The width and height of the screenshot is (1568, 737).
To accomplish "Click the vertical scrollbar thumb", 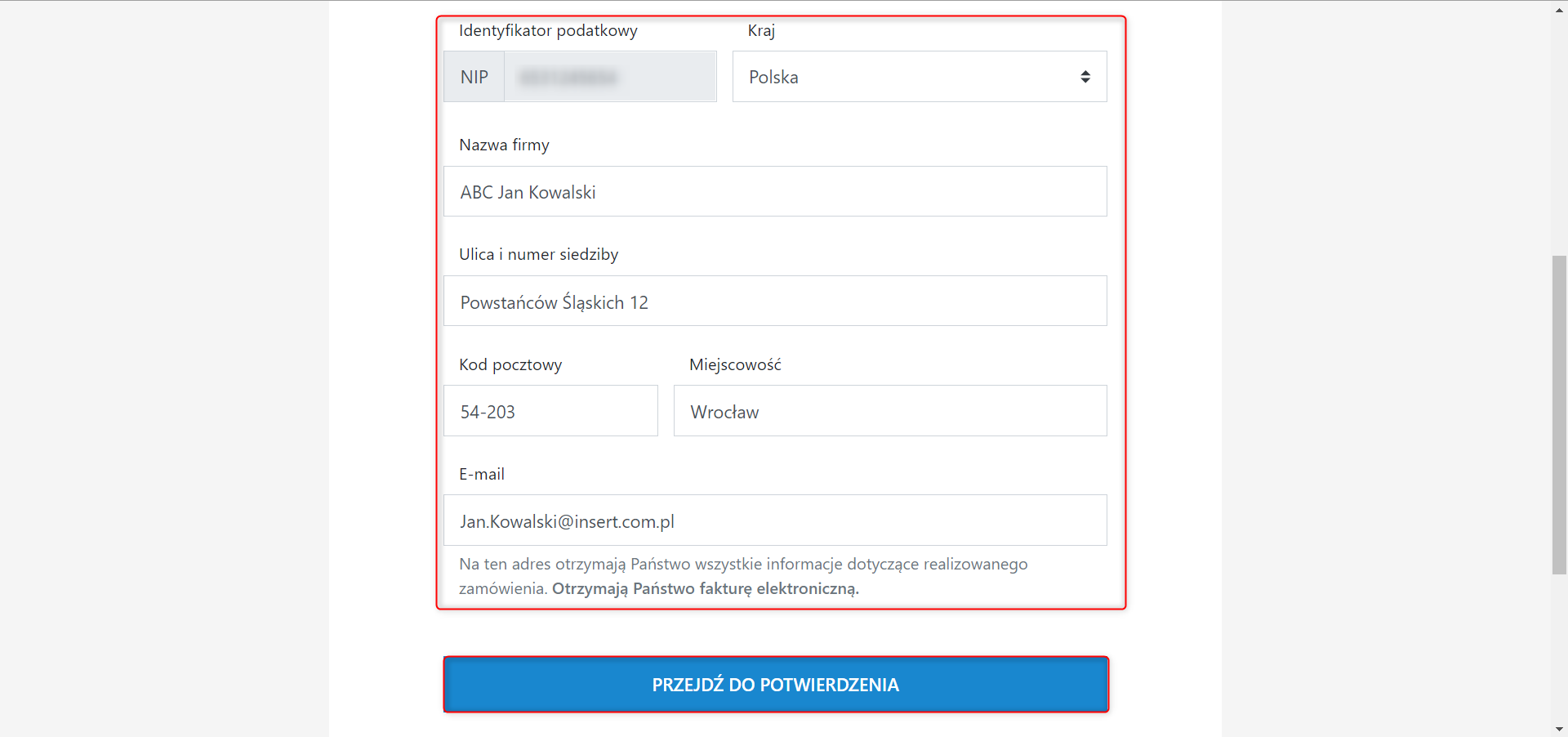I will point(1559,414).
